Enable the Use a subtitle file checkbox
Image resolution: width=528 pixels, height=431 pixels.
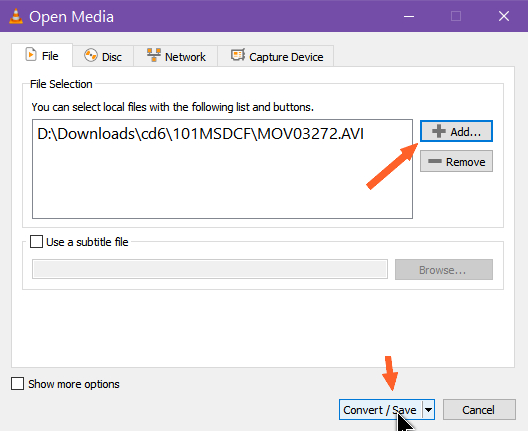coord(36,242)
